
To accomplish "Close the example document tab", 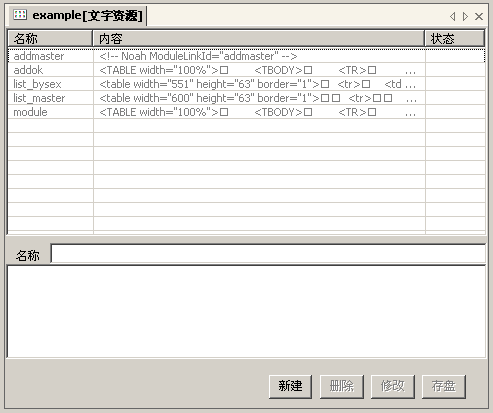I will 479,16.
